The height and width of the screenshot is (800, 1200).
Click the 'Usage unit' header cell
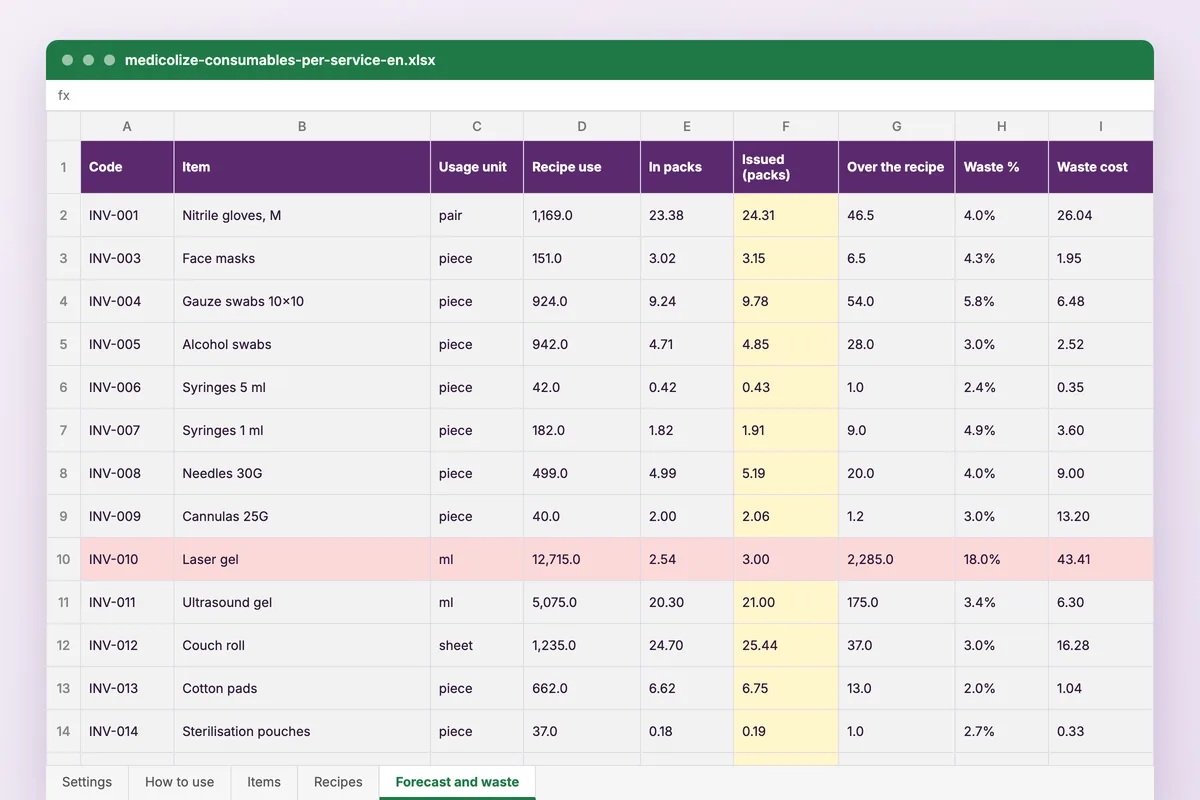[477, 167]
